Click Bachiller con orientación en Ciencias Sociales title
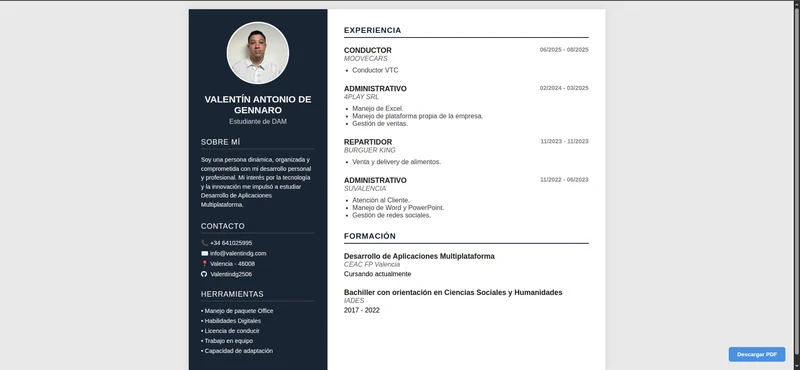 tap(453, 292)
